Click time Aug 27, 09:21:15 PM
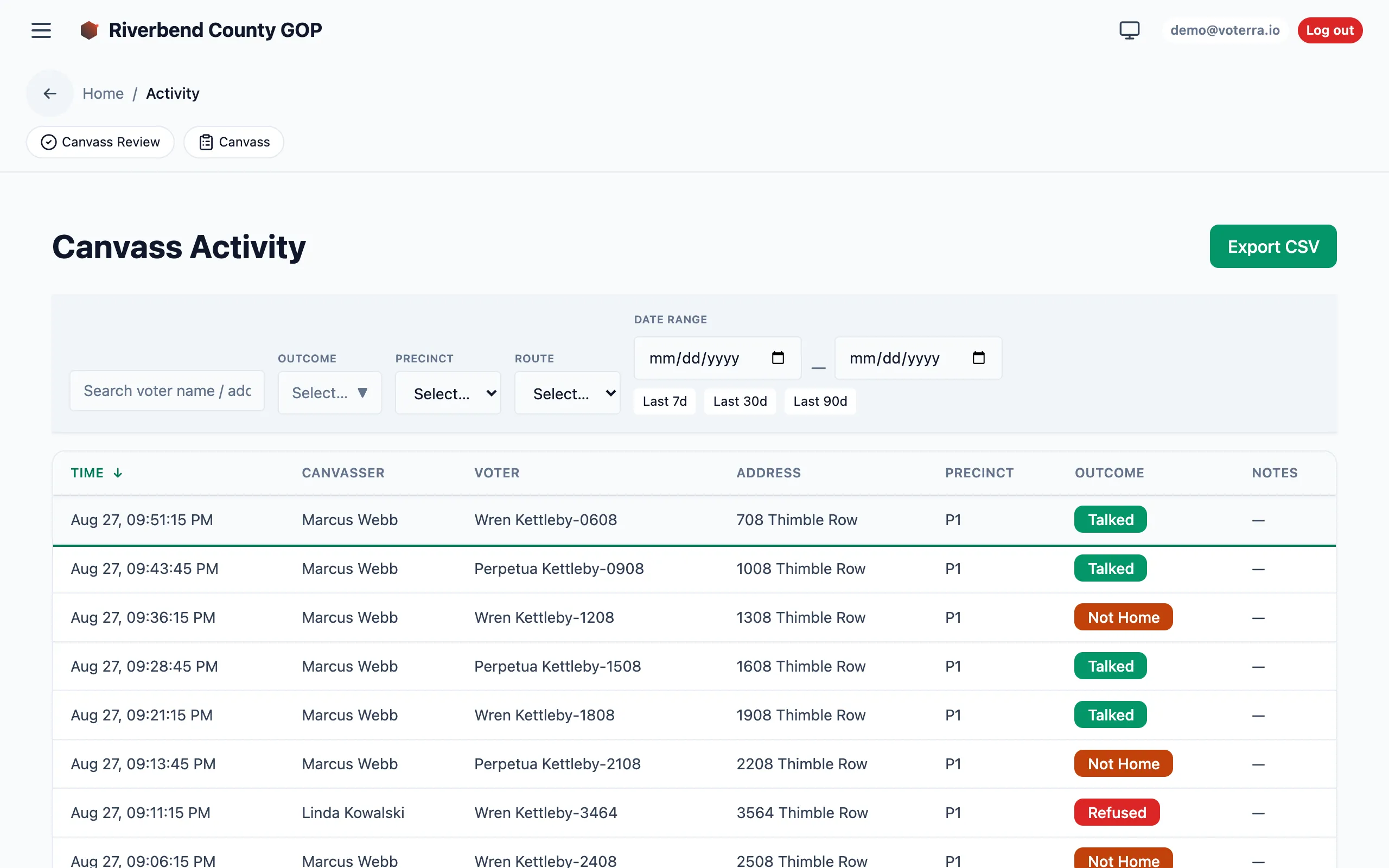Viewport: 1389px width, 868px height. [141, 716]
